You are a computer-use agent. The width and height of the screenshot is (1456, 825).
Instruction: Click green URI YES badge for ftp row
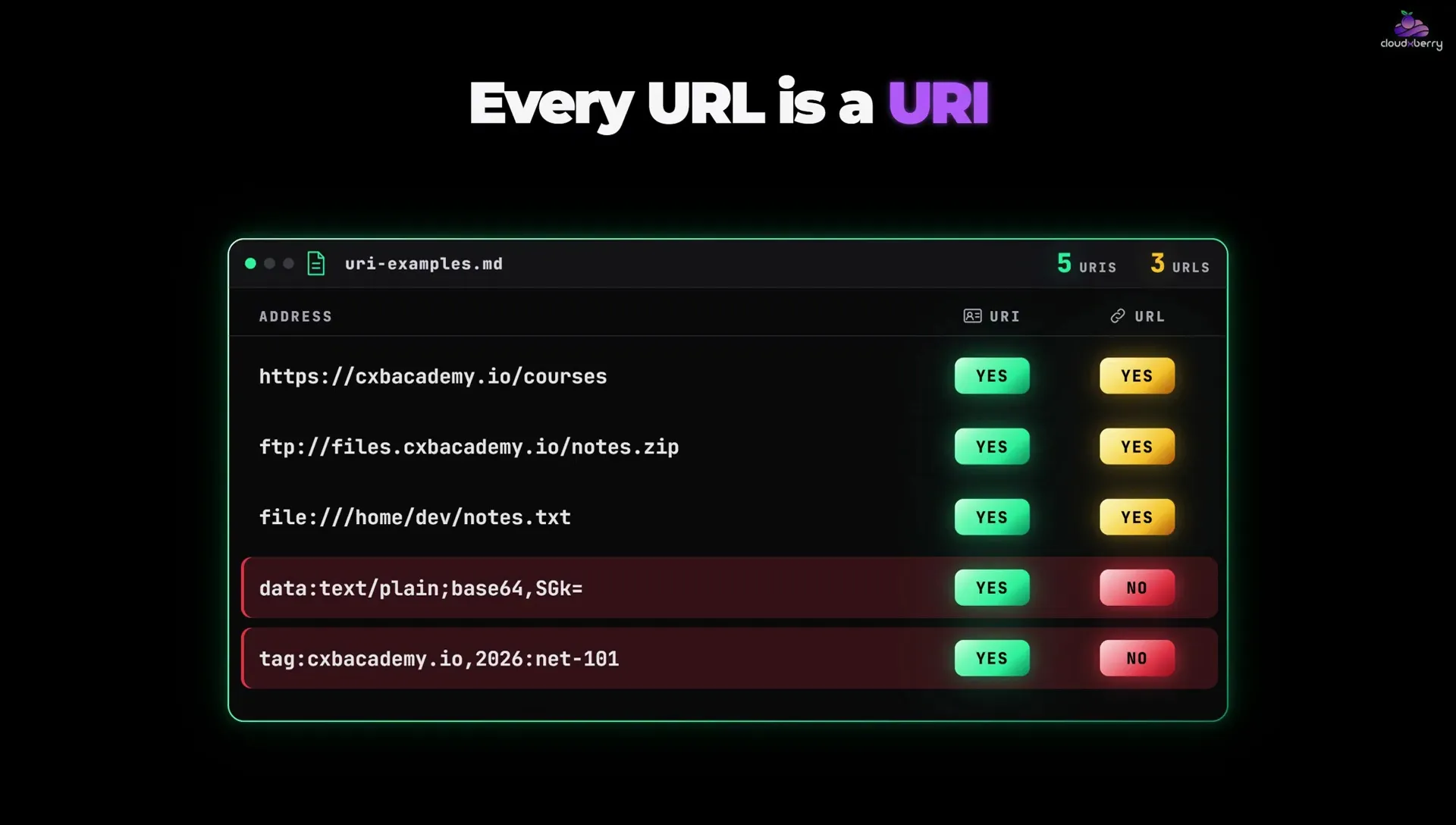pyautogui.click(x=992, y=446)
